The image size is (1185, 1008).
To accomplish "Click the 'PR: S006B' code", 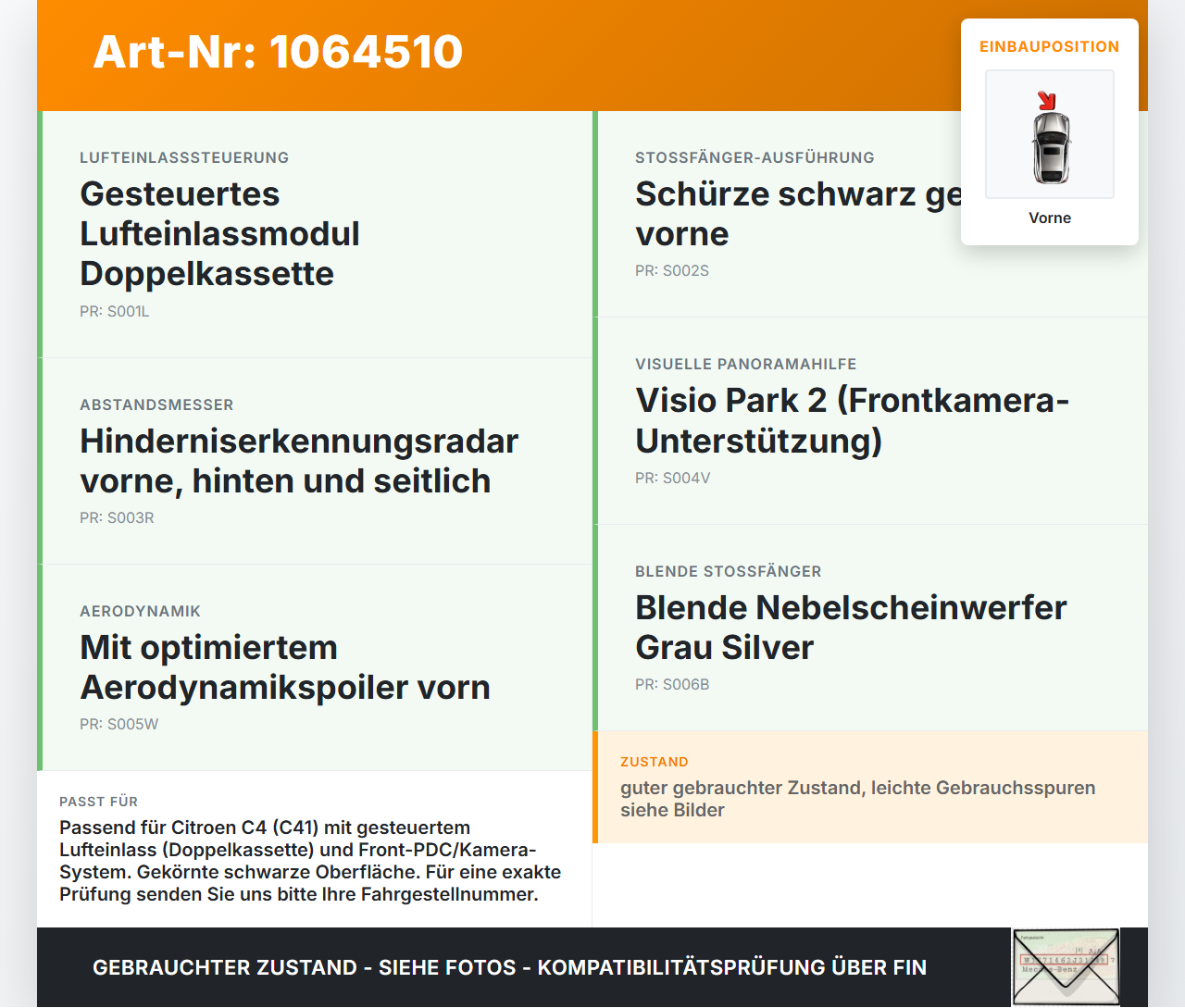I will [672, 684].
